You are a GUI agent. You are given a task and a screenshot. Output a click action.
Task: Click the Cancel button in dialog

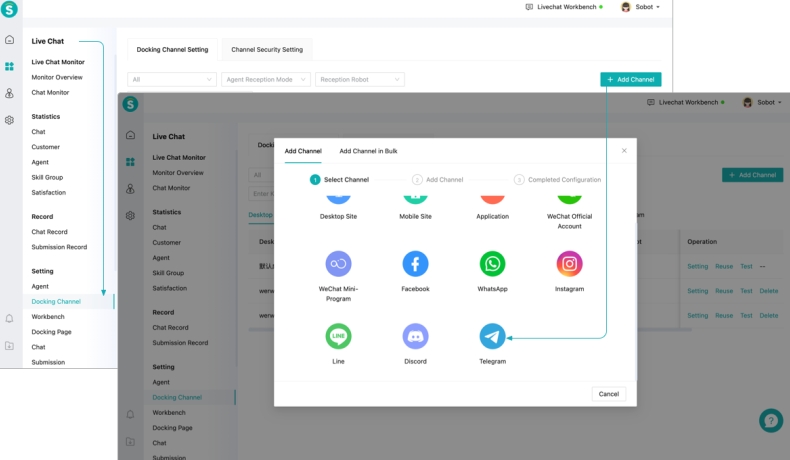608,394
